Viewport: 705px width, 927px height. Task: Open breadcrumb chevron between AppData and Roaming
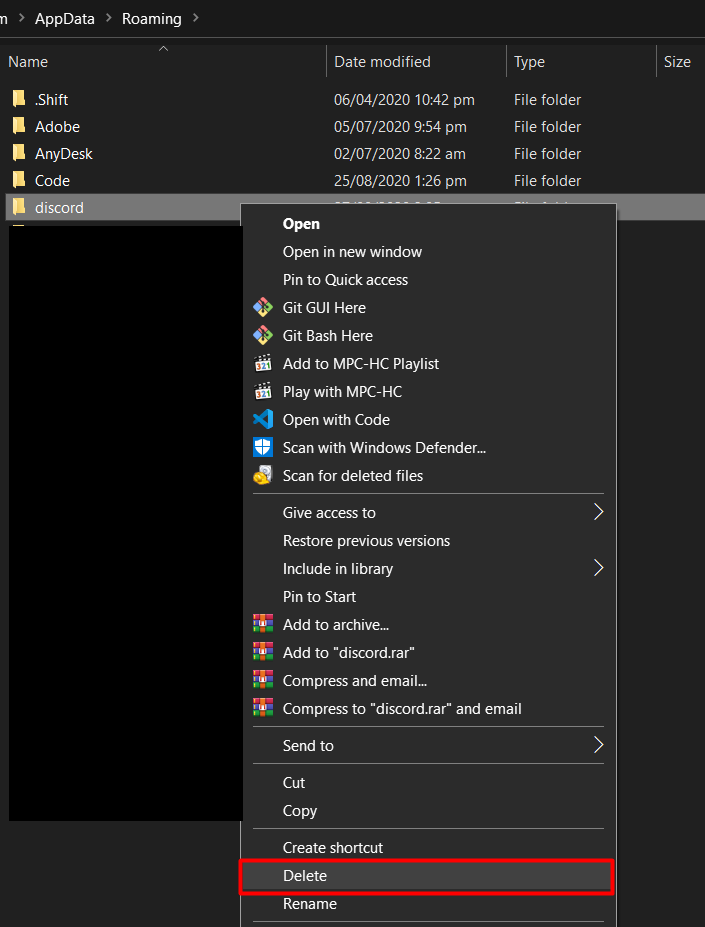click(x=109, y=18)
